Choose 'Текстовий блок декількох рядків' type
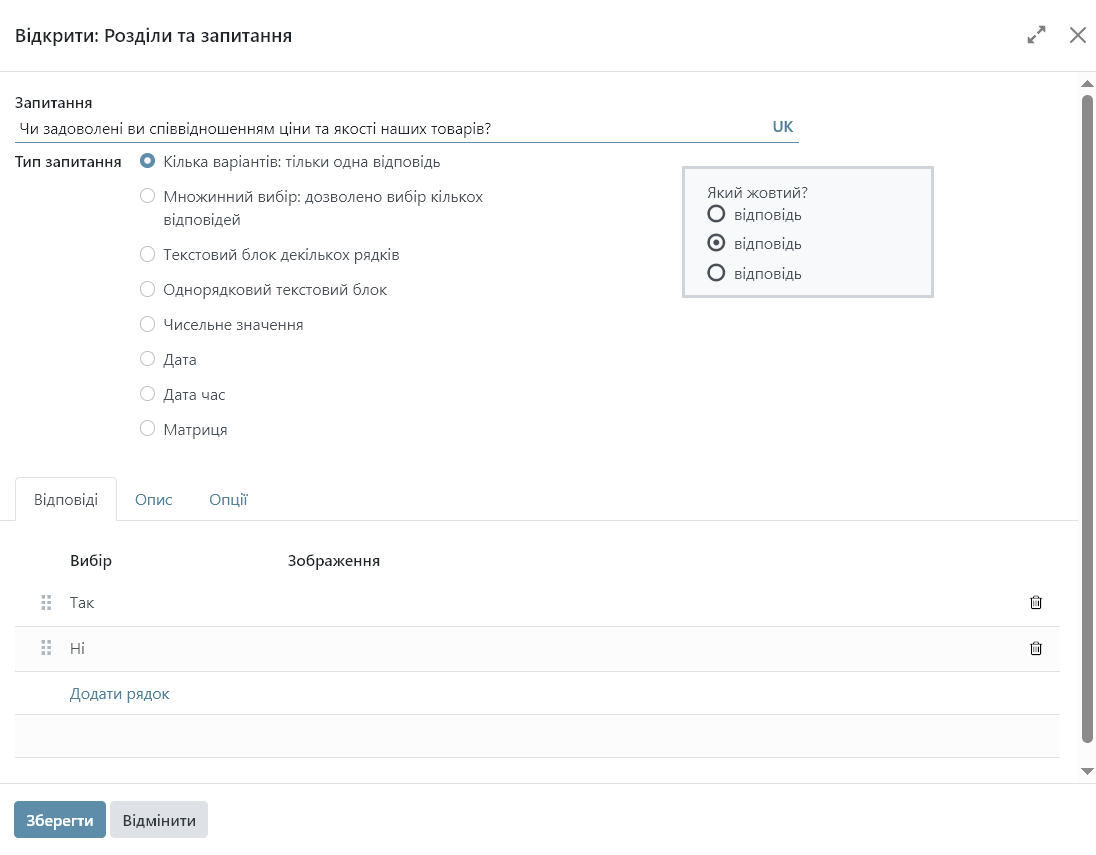Screen dimensions: 1096x855 point(148,255)
